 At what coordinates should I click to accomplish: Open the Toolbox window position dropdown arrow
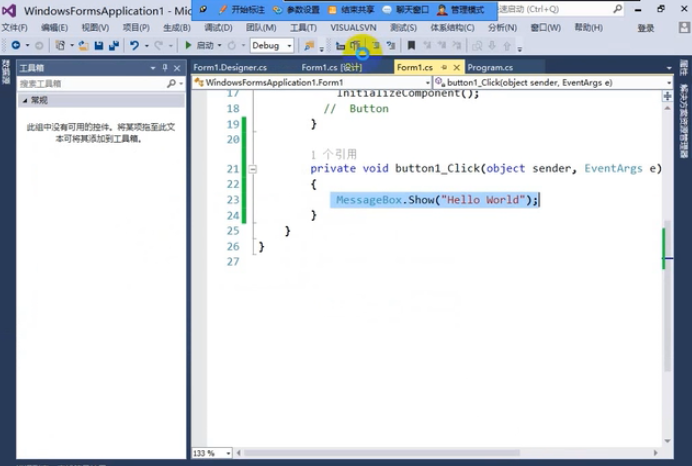[x=153, y=68]
